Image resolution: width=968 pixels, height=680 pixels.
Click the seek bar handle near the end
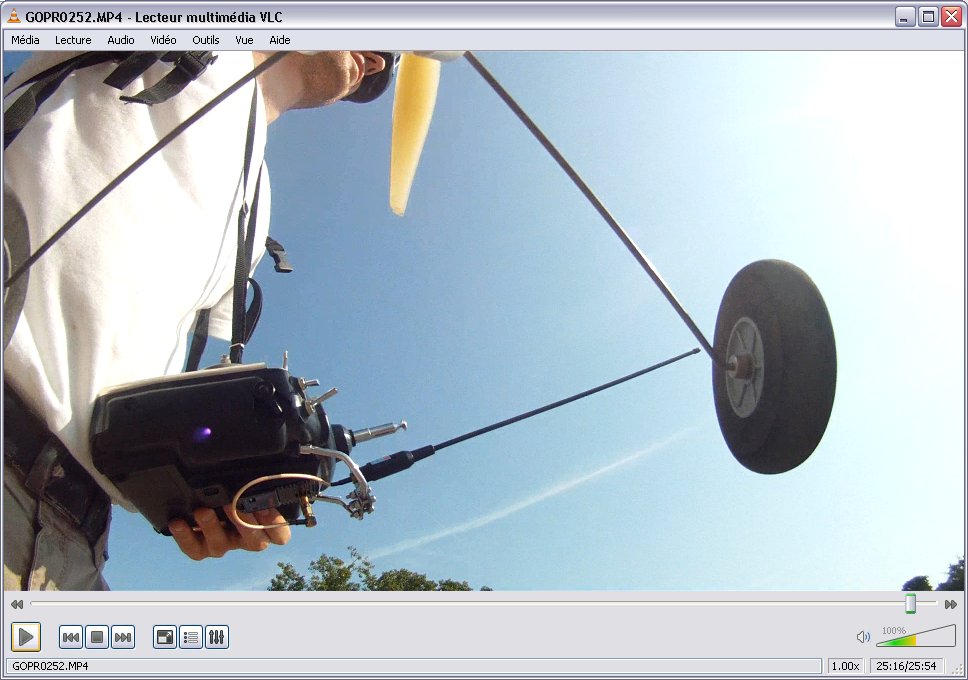click(x=911, y=603)
